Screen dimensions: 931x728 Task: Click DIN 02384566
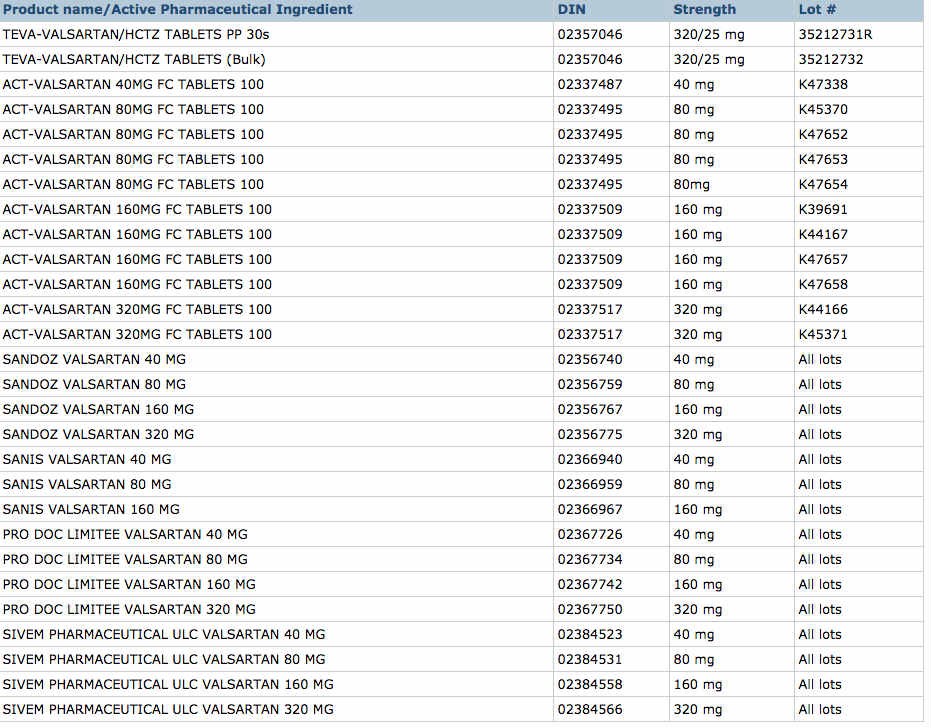(x=590, y=708)
